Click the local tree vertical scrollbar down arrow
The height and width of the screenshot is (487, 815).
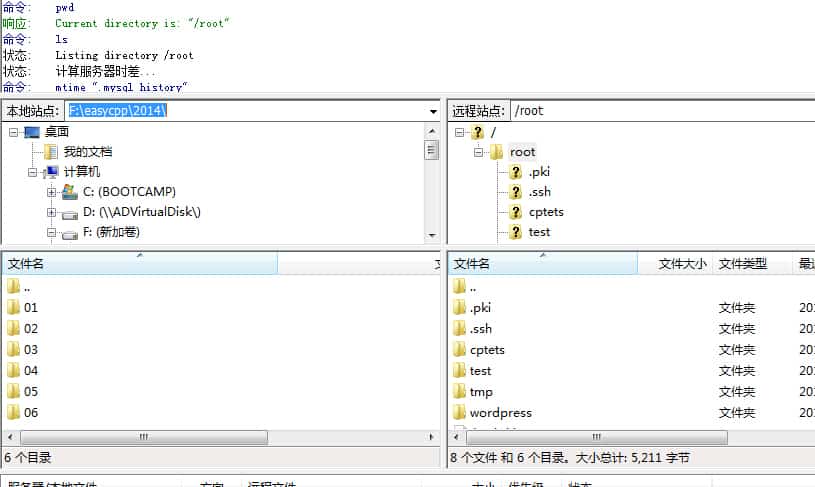pyautogui.click(x=432, y=236)
